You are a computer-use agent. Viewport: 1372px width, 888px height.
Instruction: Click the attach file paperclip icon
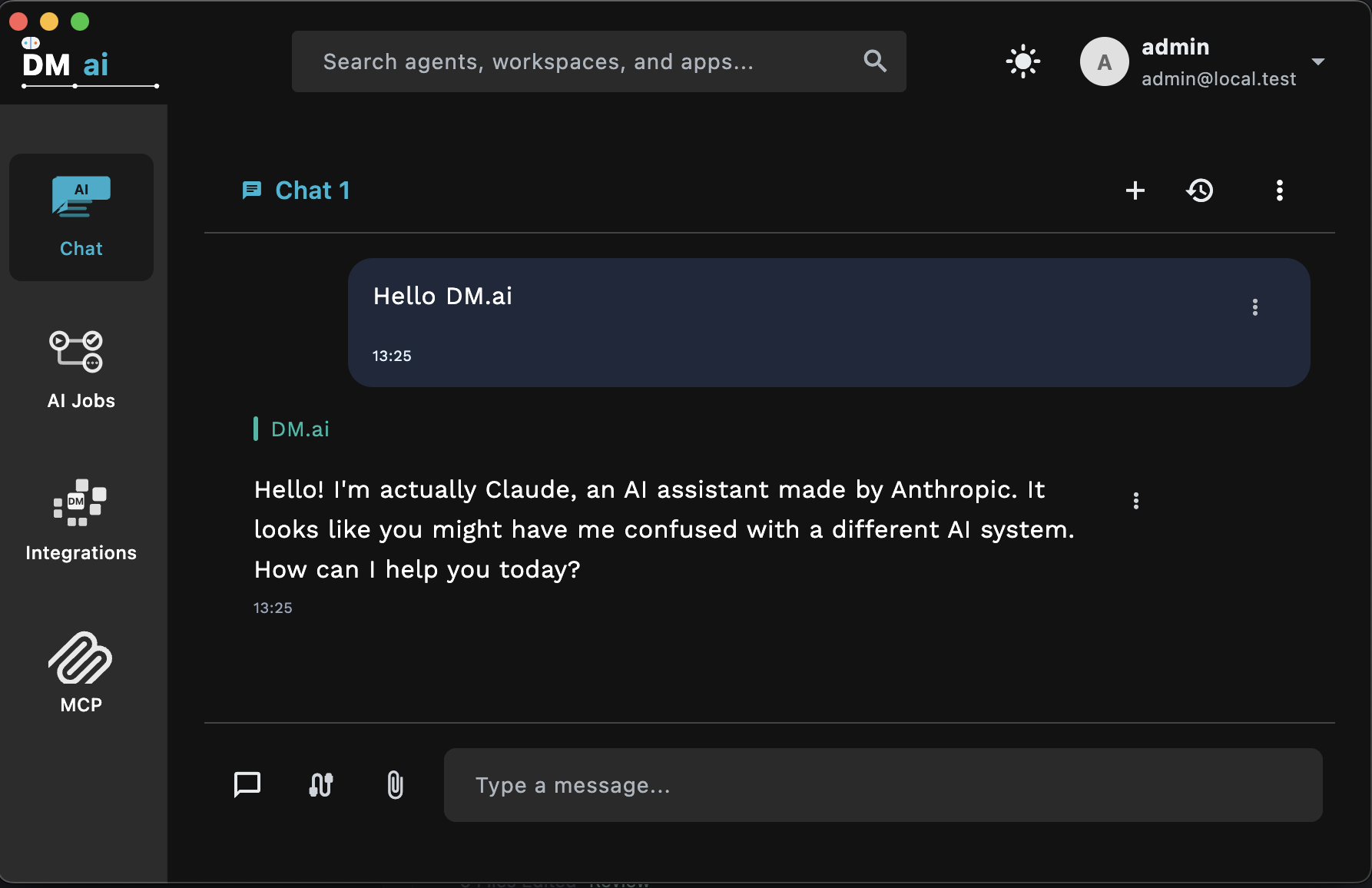pyautogui.click(x=395, y=785)
